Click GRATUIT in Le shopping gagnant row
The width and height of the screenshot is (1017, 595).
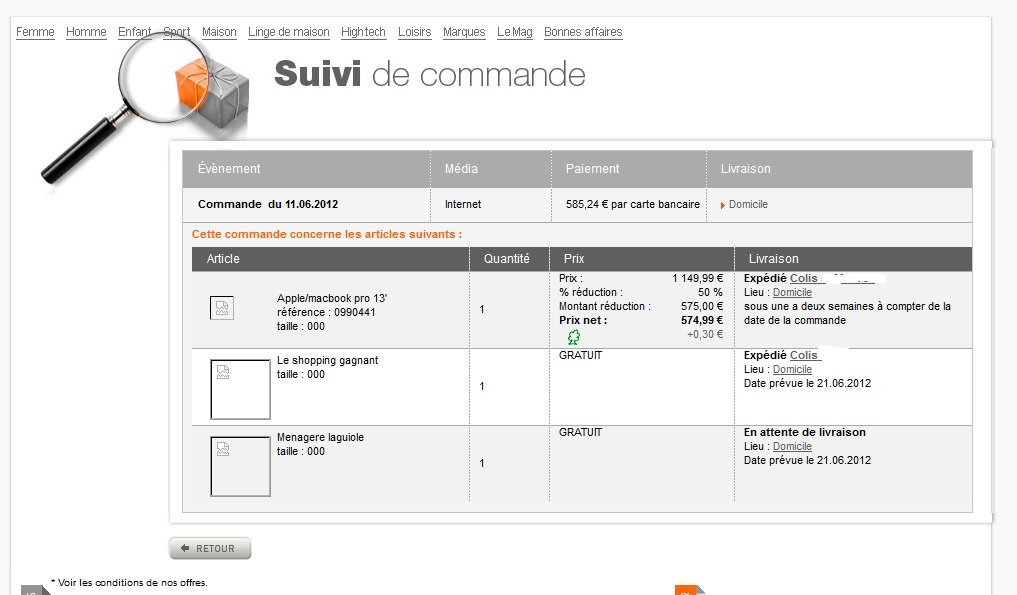pos(580,356)
